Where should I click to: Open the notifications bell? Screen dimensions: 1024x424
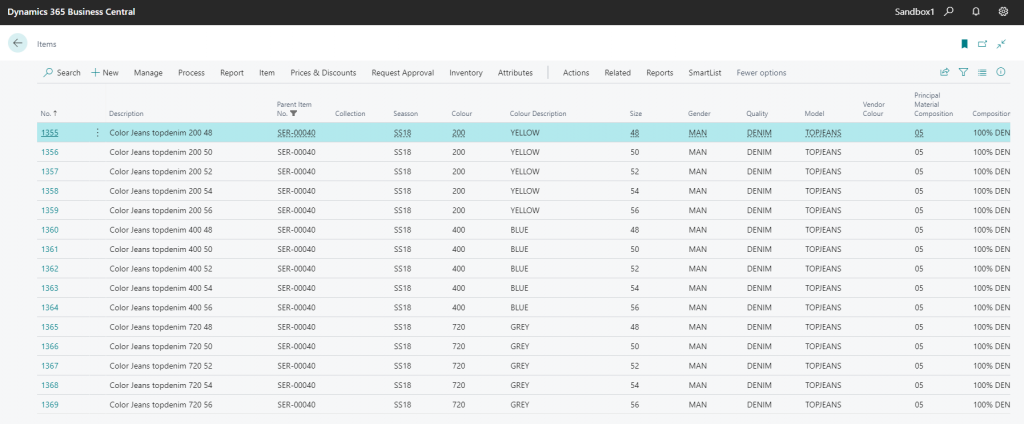pyautogui.click(x=976, y=12)
